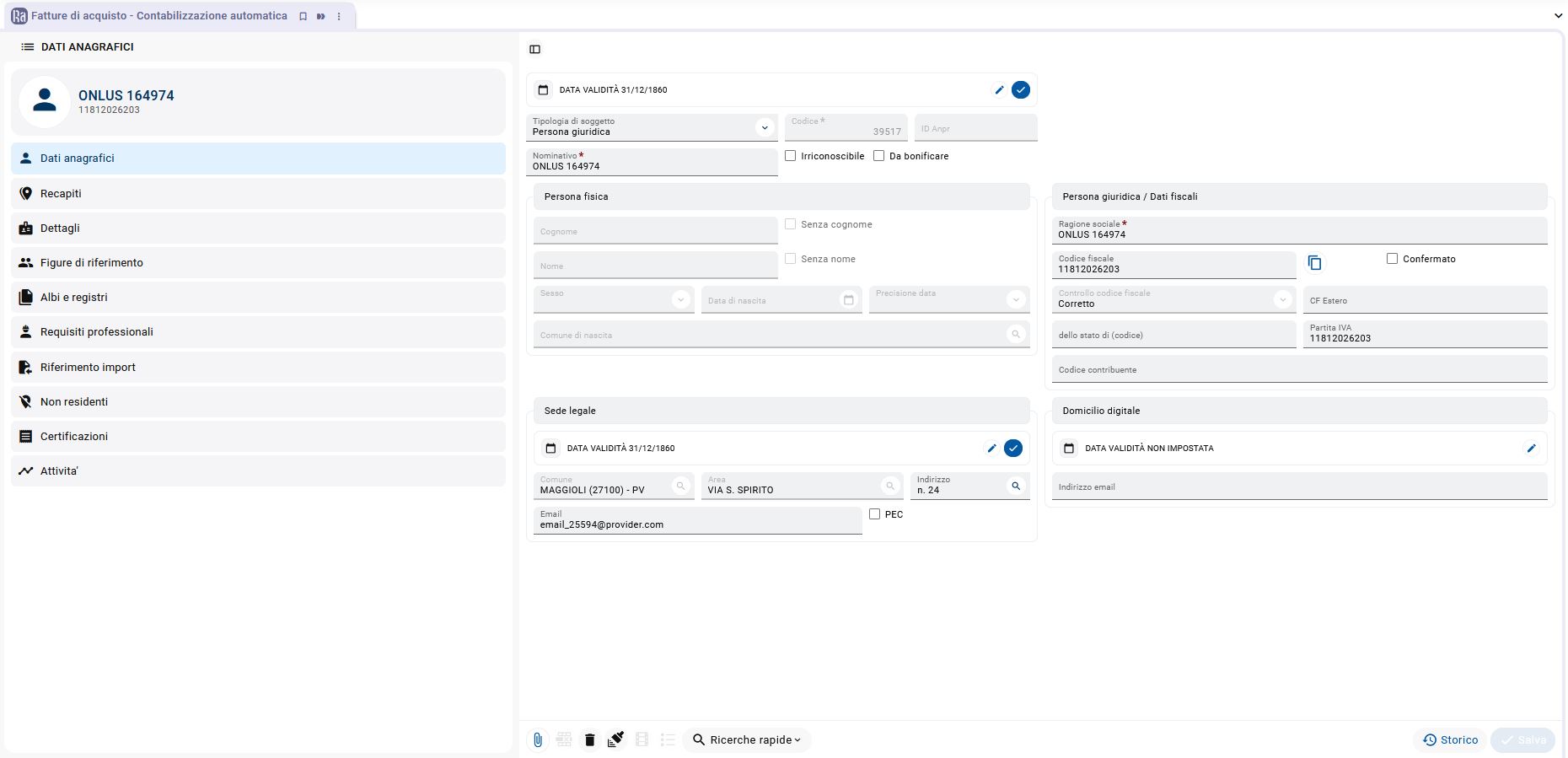Click the copy icon beside Codice fiscale
This screenshot has width=1568, height=758.
click(x=1314, y=263)
